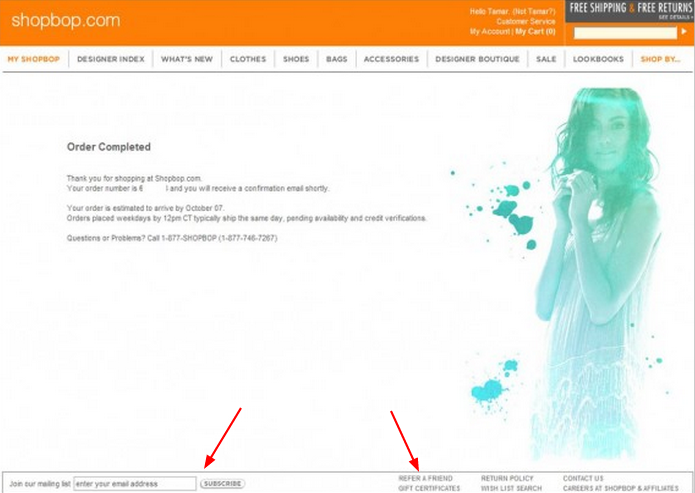Open the Lookbooks menu

[598, 59]
